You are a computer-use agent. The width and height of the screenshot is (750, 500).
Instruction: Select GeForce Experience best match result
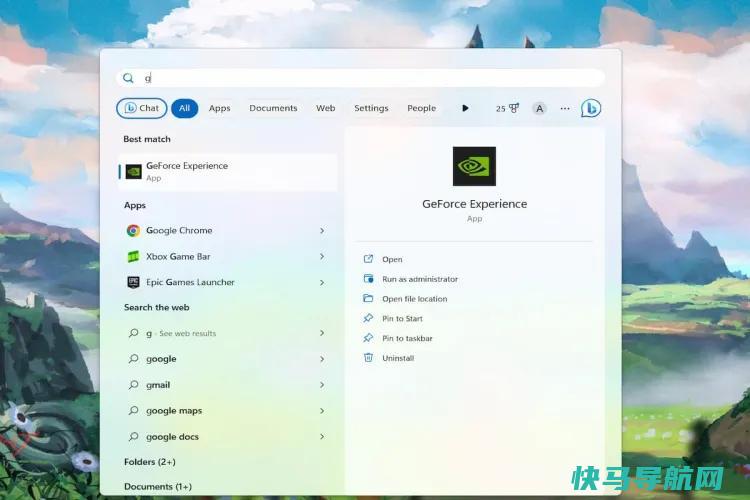coord(228,172)
